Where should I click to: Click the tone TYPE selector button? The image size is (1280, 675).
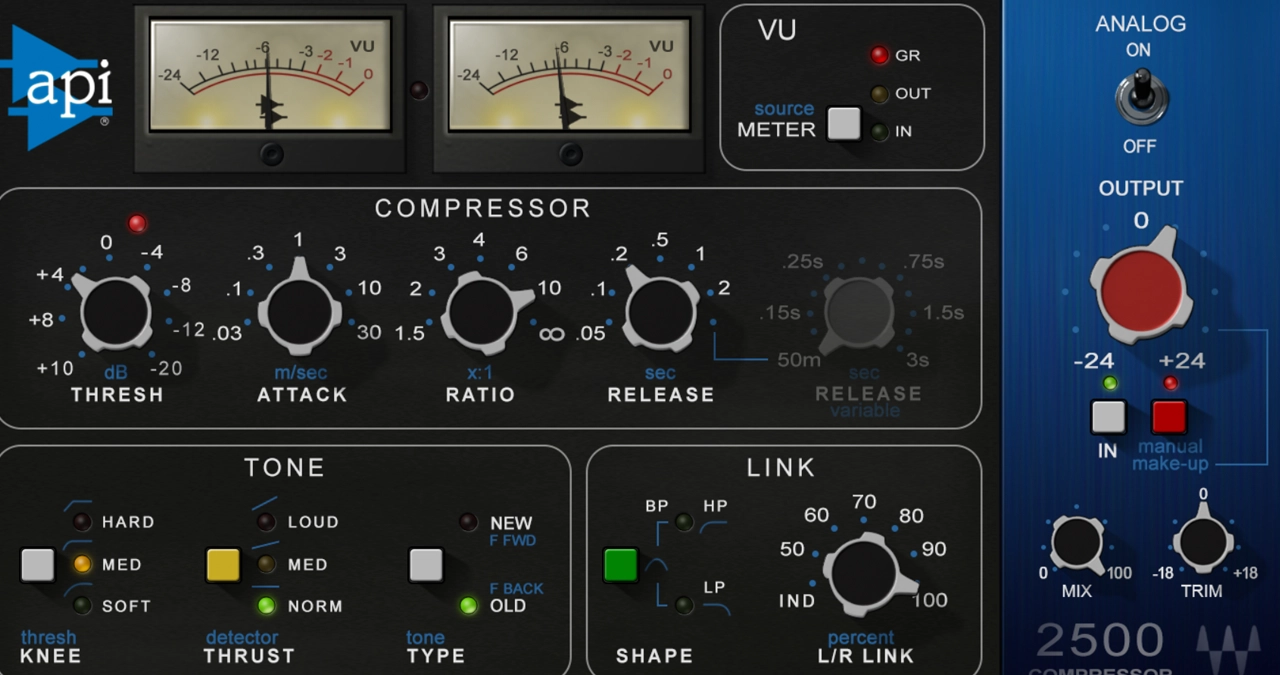(x=426, y=564)
